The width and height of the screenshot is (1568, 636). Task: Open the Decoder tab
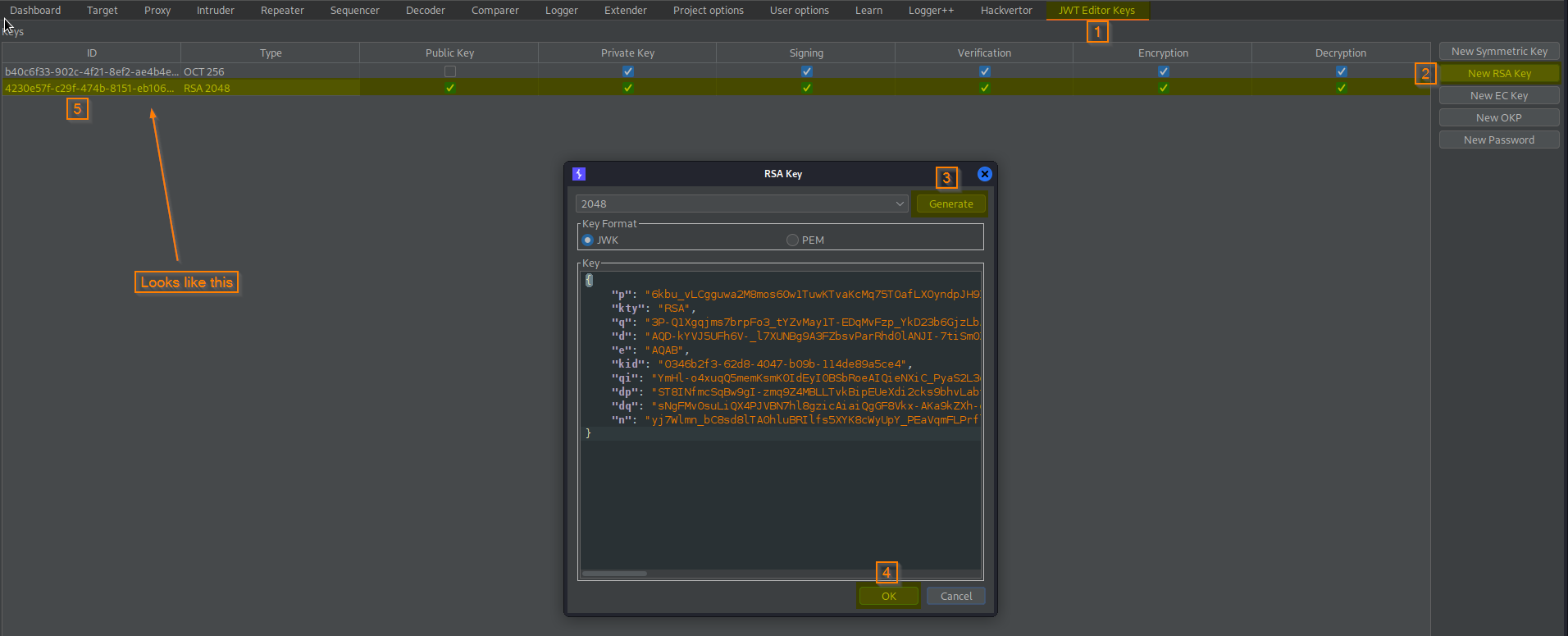pyautogui.click(x=426, y=11)
